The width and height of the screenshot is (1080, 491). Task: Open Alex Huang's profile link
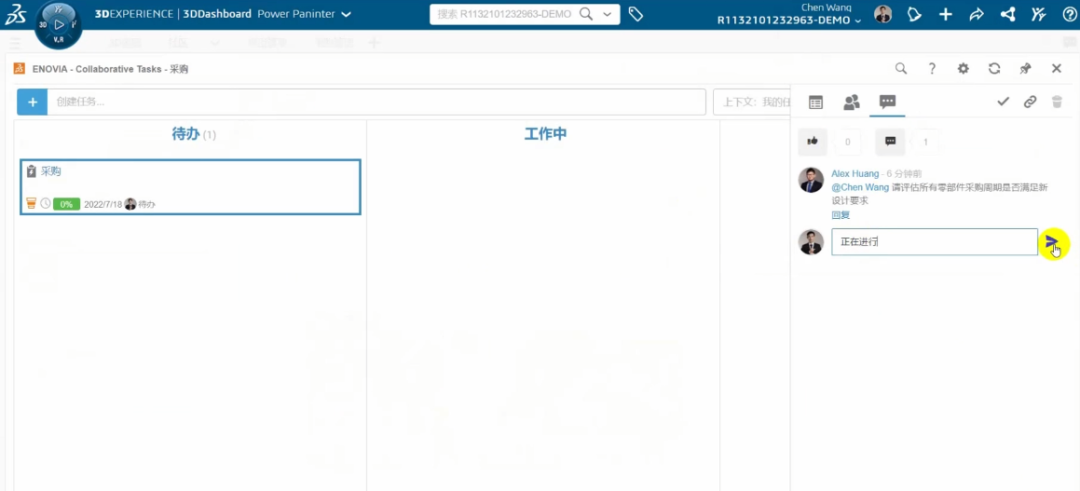[855, 174]
